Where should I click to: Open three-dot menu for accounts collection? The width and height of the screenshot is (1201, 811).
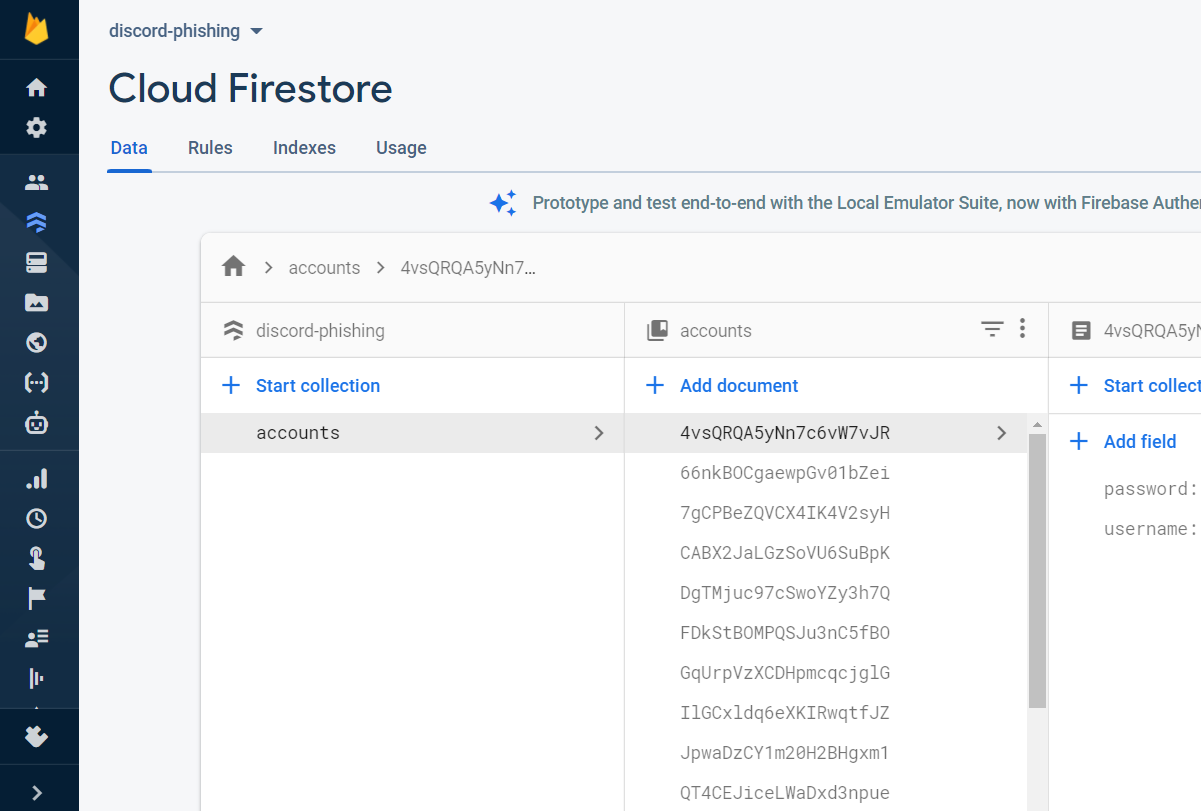click(x=1022, y=329)
